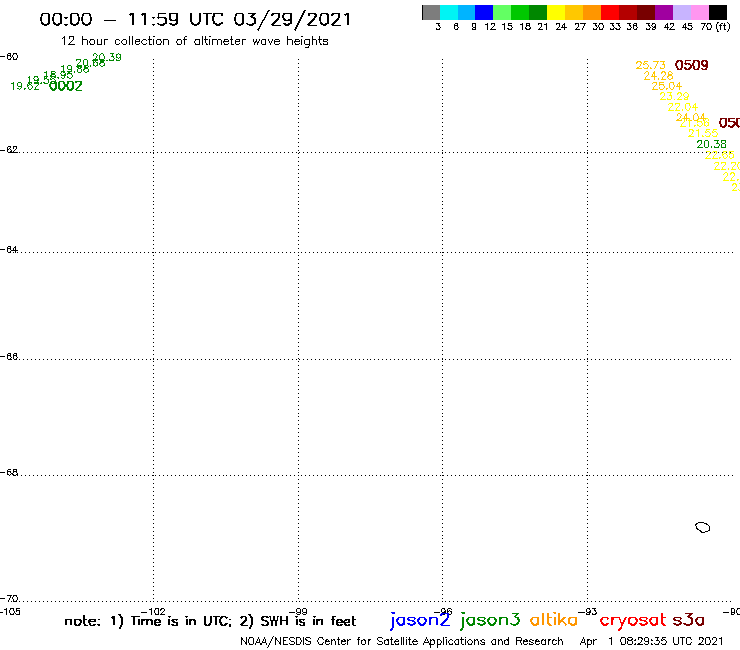
Task: Click the 25.73 wave height value
Action: pos(650,65)
